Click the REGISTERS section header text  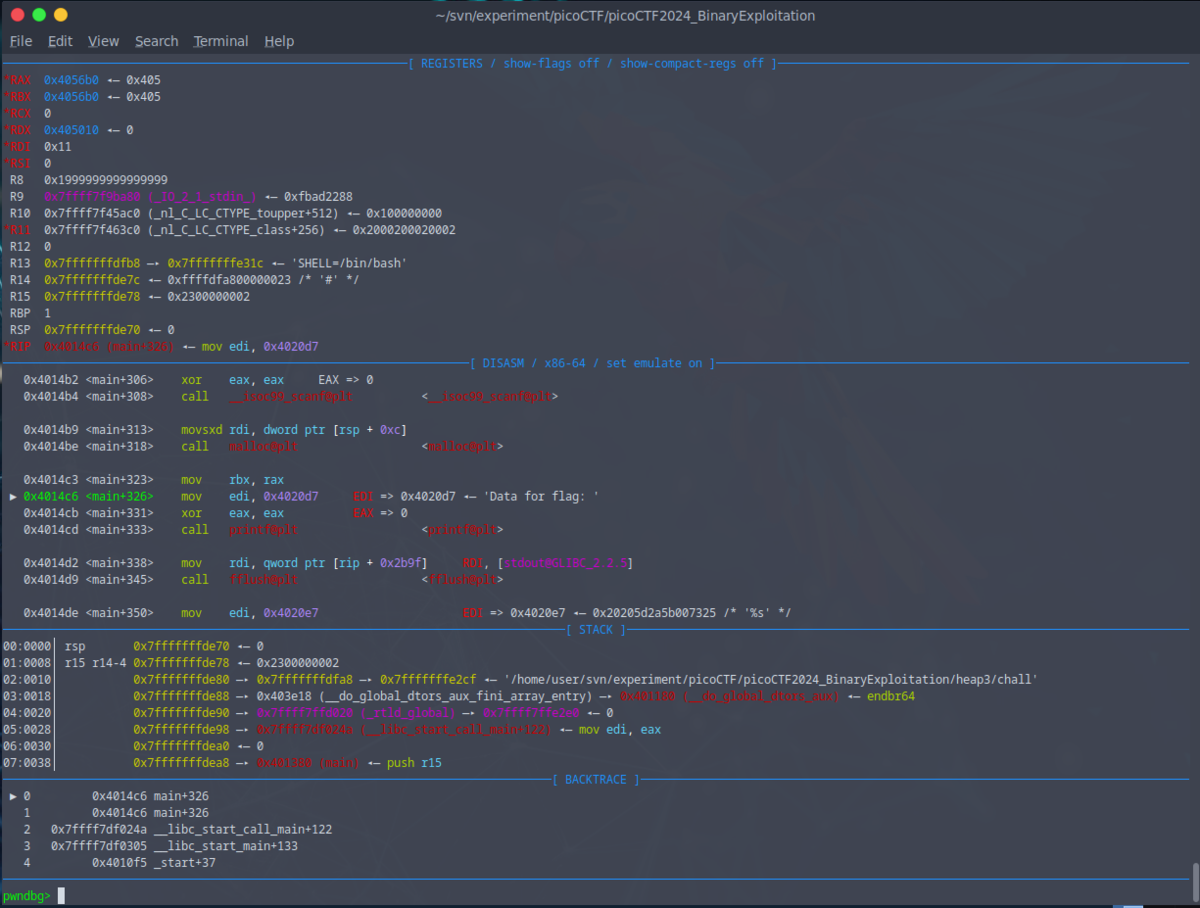click(592, 63)
